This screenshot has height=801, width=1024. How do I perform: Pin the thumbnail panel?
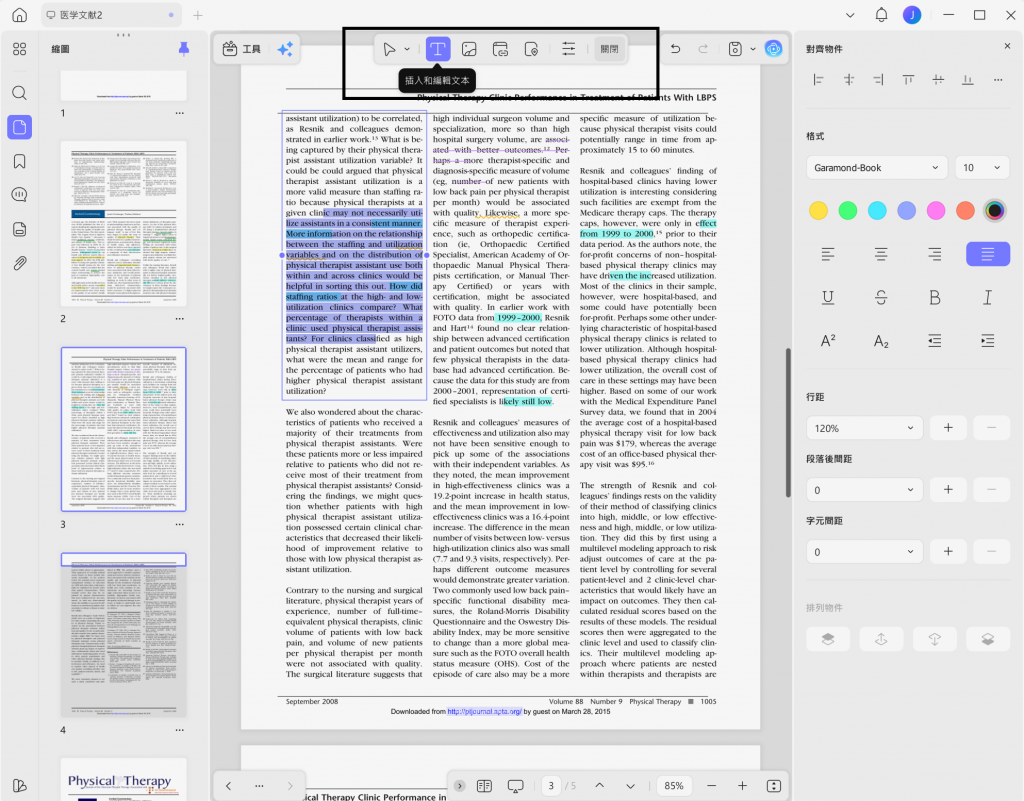click(184, 49)
